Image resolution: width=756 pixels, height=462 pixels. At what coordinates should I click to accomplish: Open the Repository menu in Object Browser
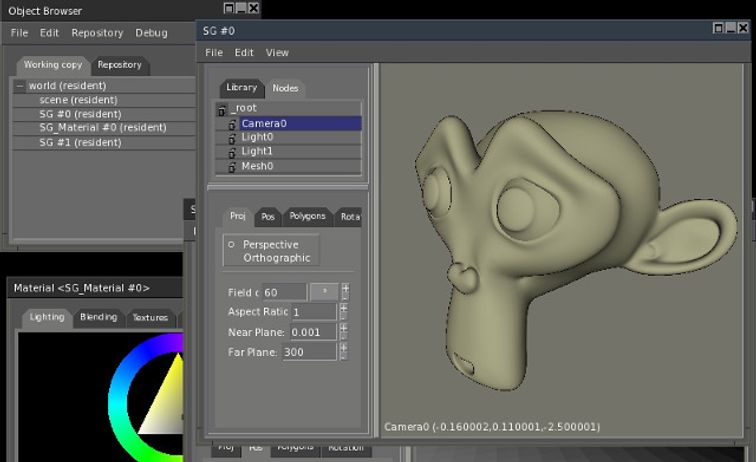[97, 33]
